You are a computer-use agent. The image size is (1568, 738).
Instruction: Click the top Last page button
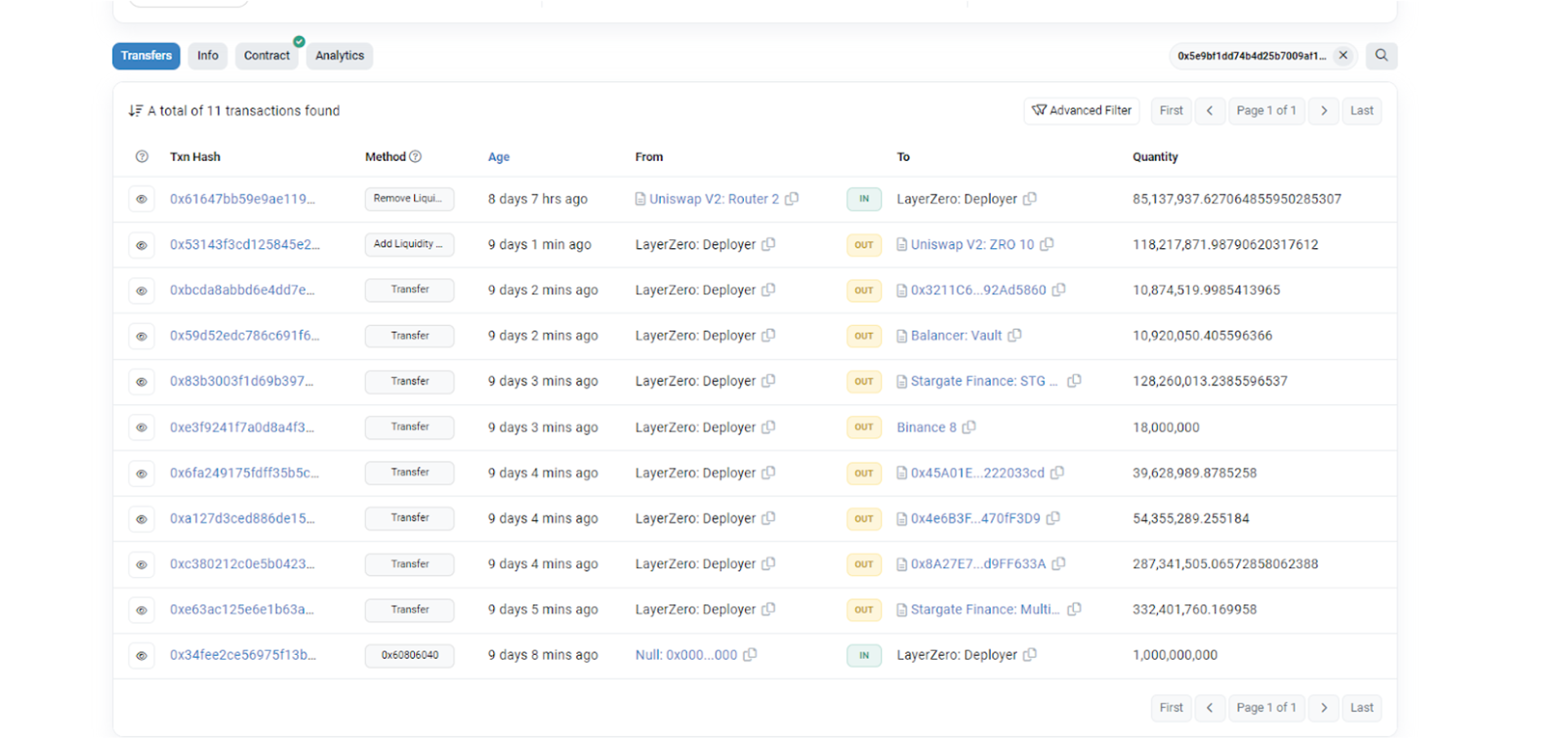[x=1361, y=110]
